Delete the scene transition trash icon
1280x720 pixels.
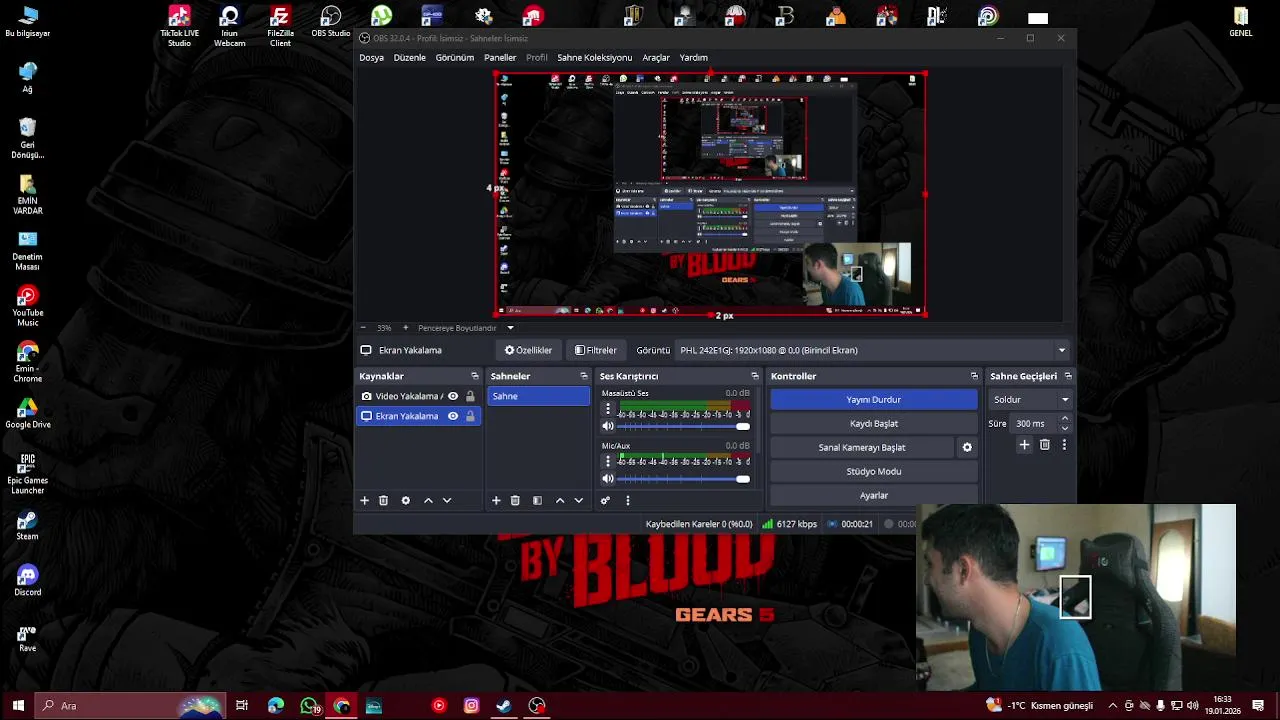[x=1045, y=444]
